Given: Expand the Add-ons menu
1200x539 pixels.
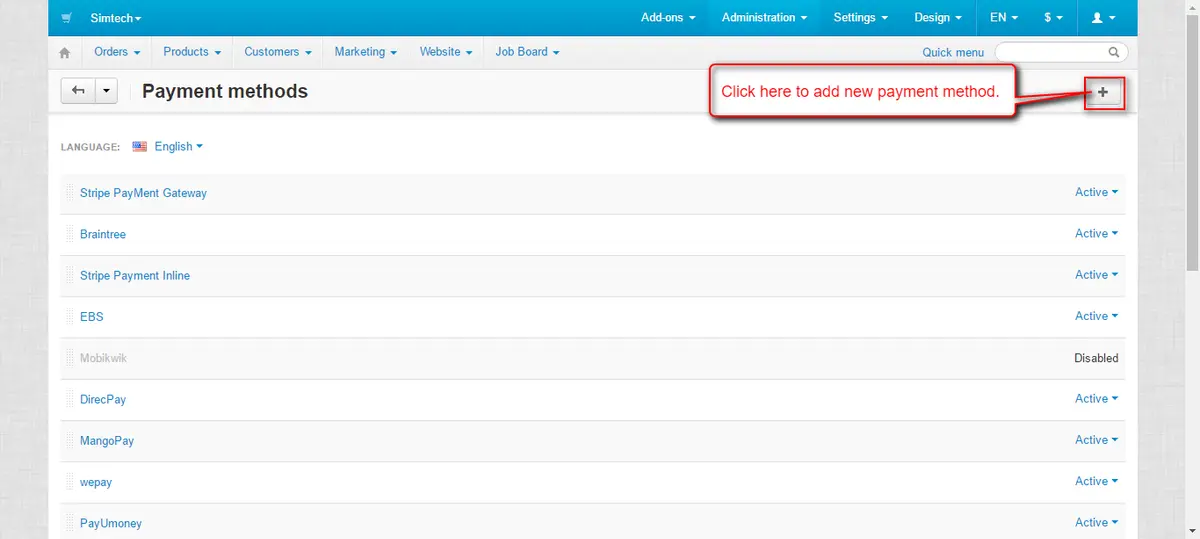Looking at the screenshot, I should pyautogui.click(x=667, y=18).
